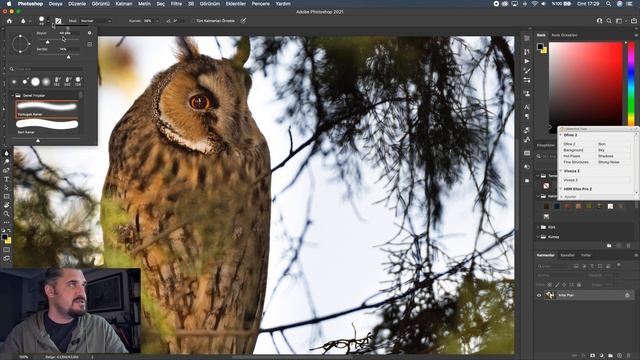
Task: Click the Spotlight search icon in menu bar
Action: tap(608, 4)
